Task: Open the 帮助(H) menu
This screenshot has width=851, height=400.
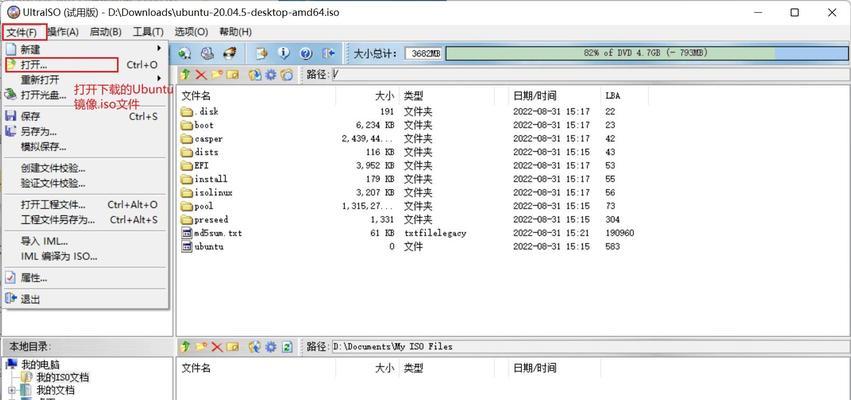Action: (x=236, y=32)
